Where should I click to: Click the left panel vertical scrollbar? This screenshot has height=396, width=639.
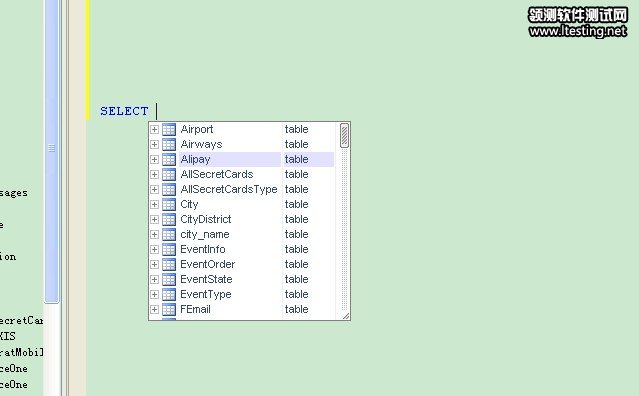(x=51, y=151)
